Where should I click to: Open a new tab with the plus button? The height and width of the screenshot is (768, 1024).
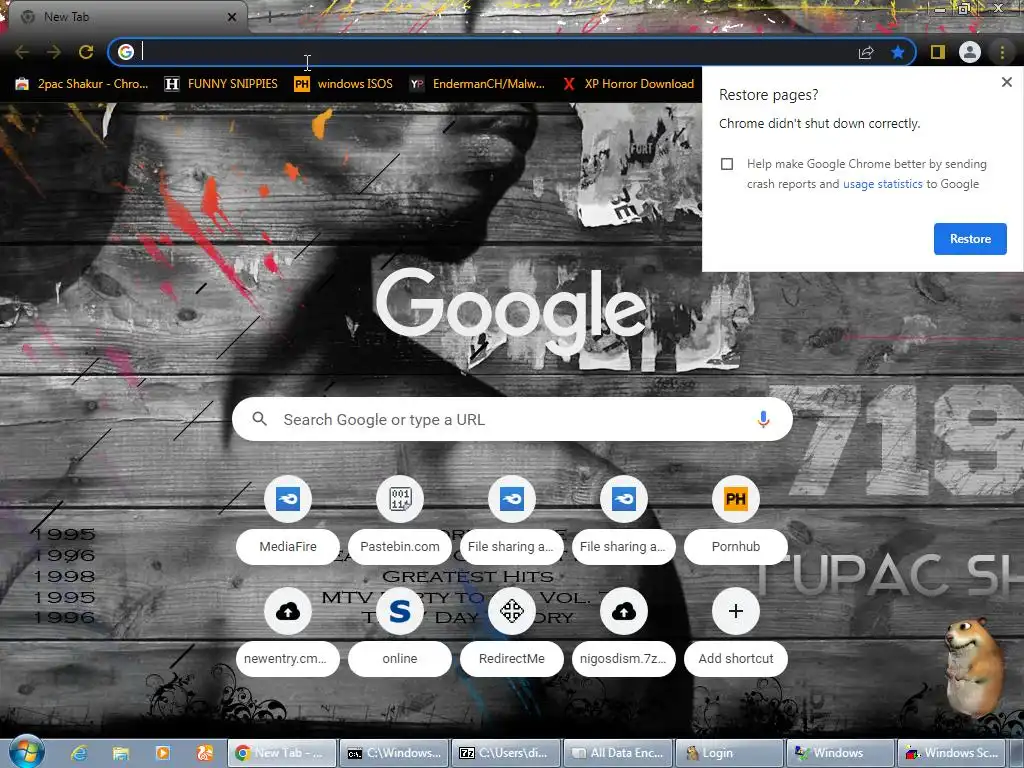click(x=270, y=17)
